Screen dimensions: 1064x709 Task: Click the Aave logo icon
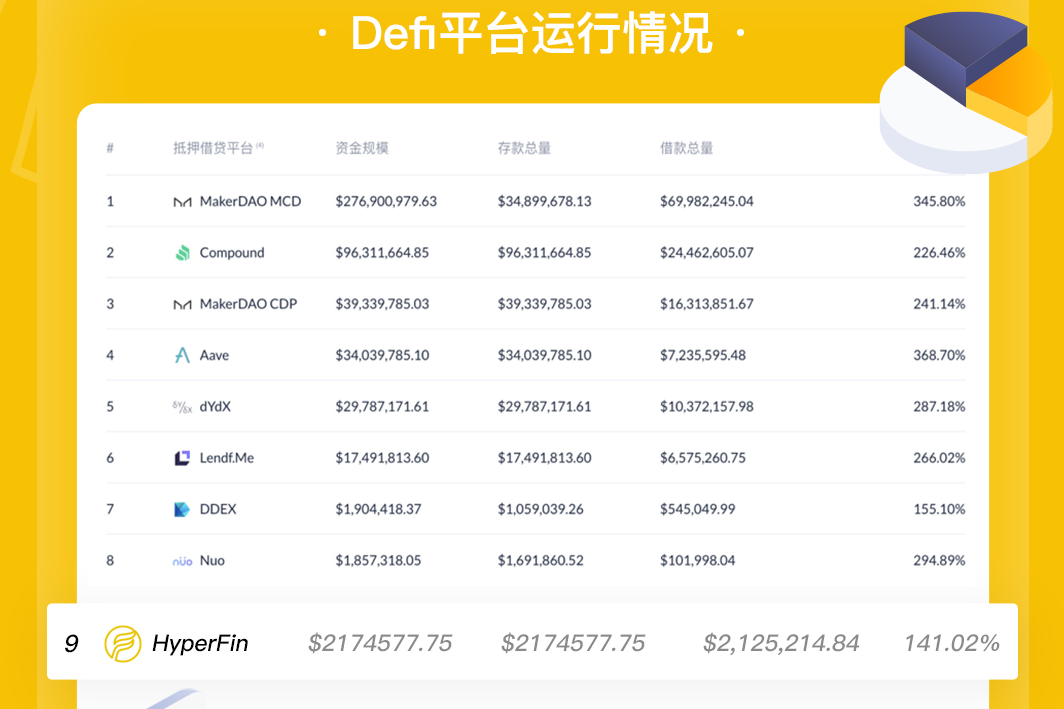[182, 355]
